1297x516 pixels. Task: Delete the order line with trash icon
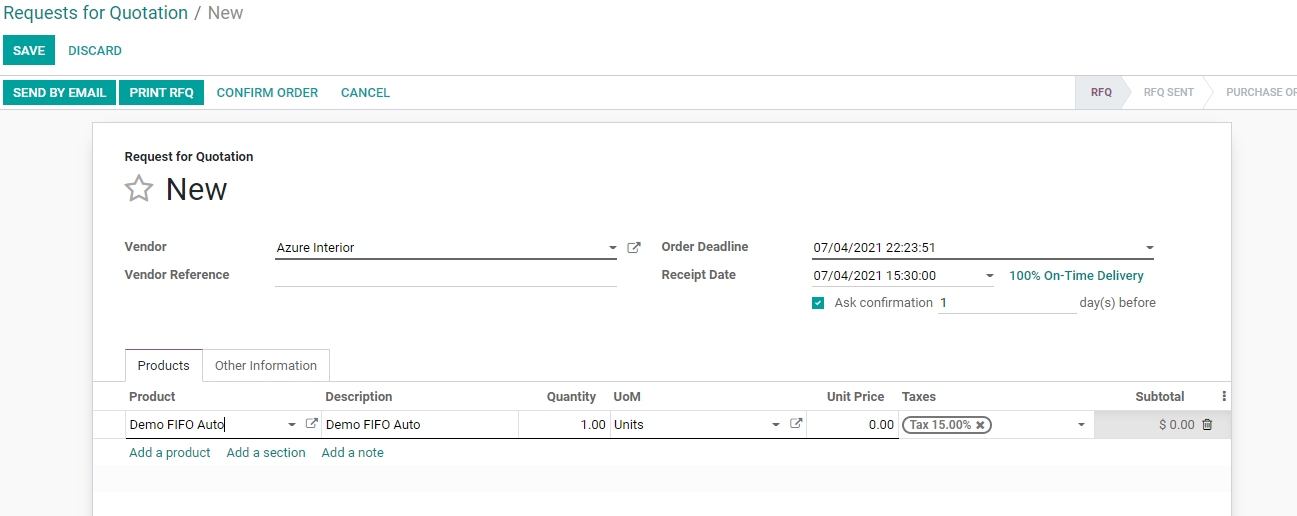(1207, 425)
